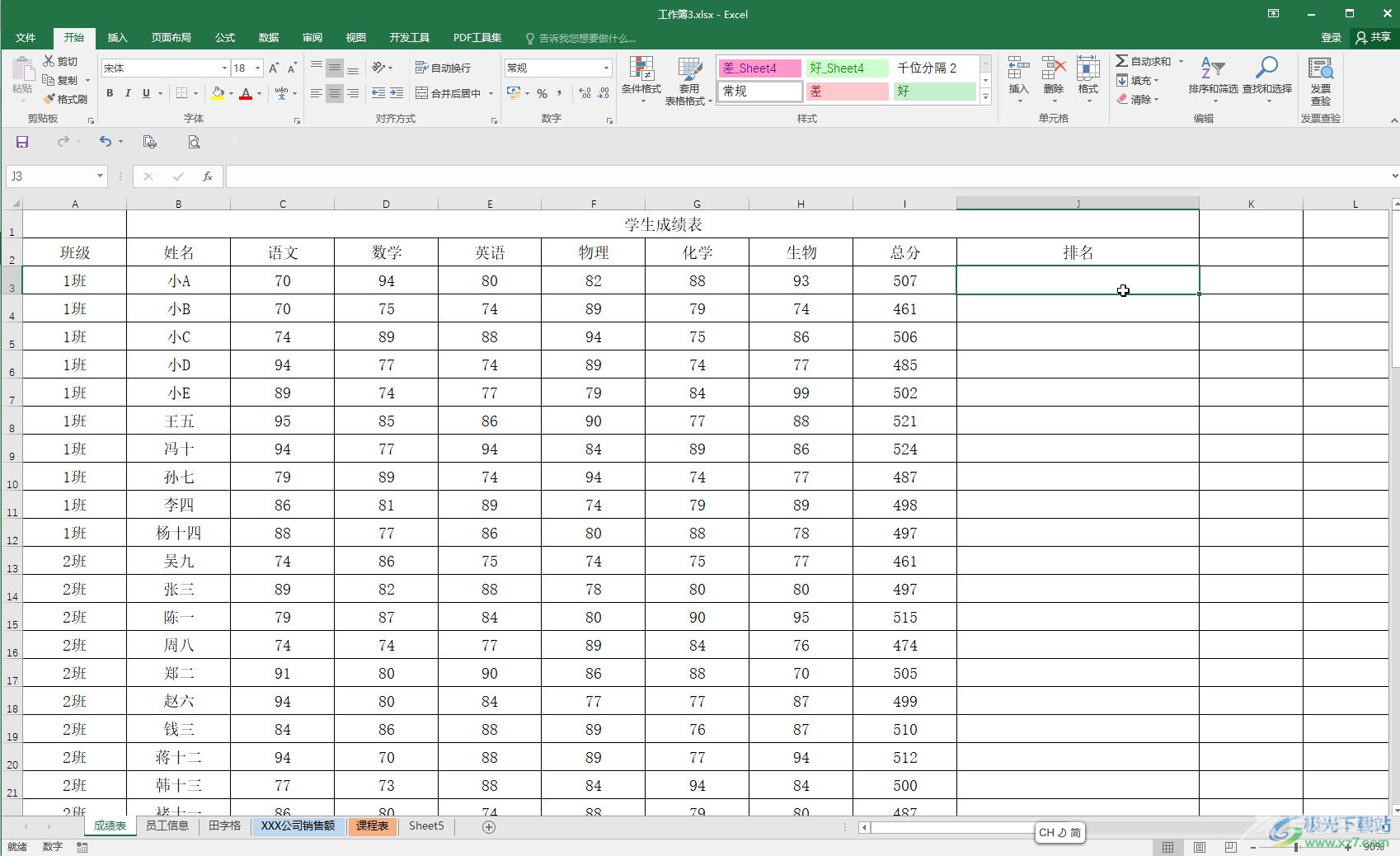Toggle Underline formatting
Image resolution: width=1400 pixels, height=856 pixels.
point(146,93)
